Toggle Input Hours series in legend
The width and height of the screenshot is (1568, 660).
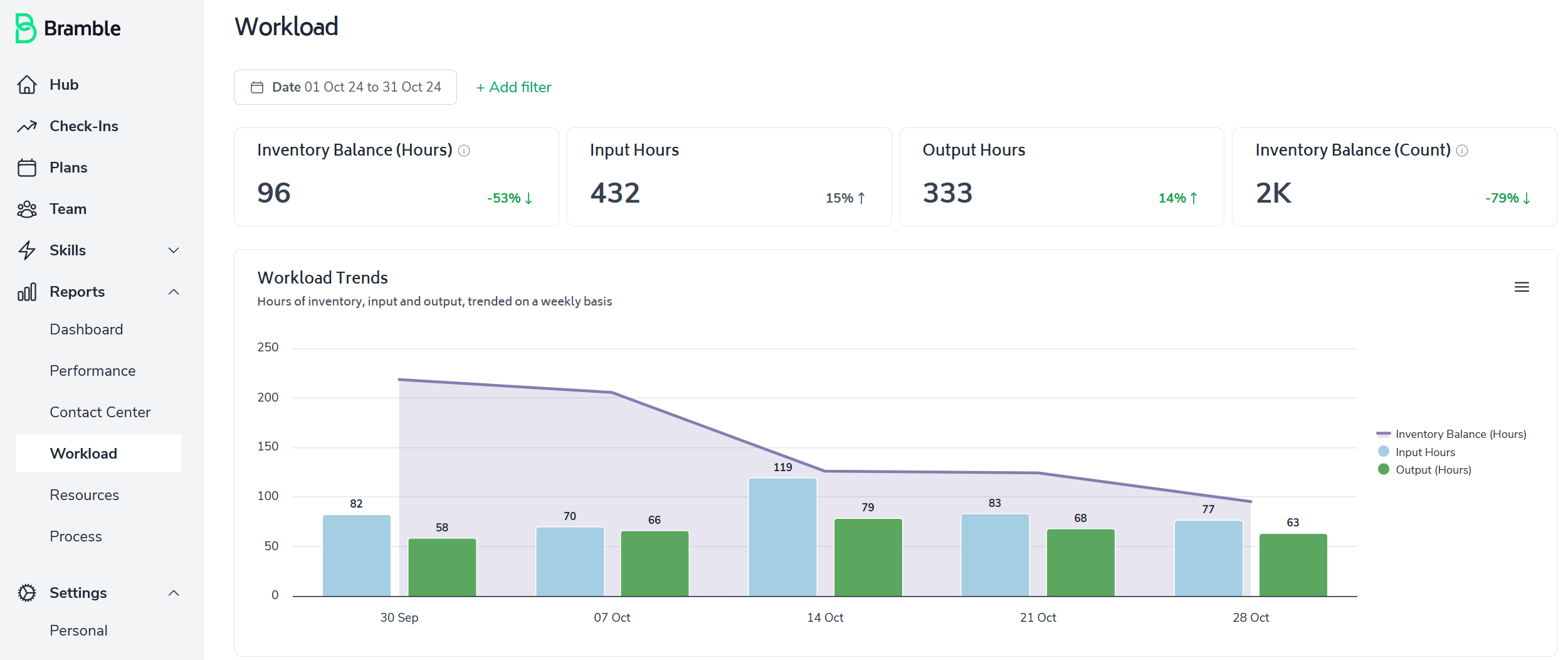coord(1417,452)
